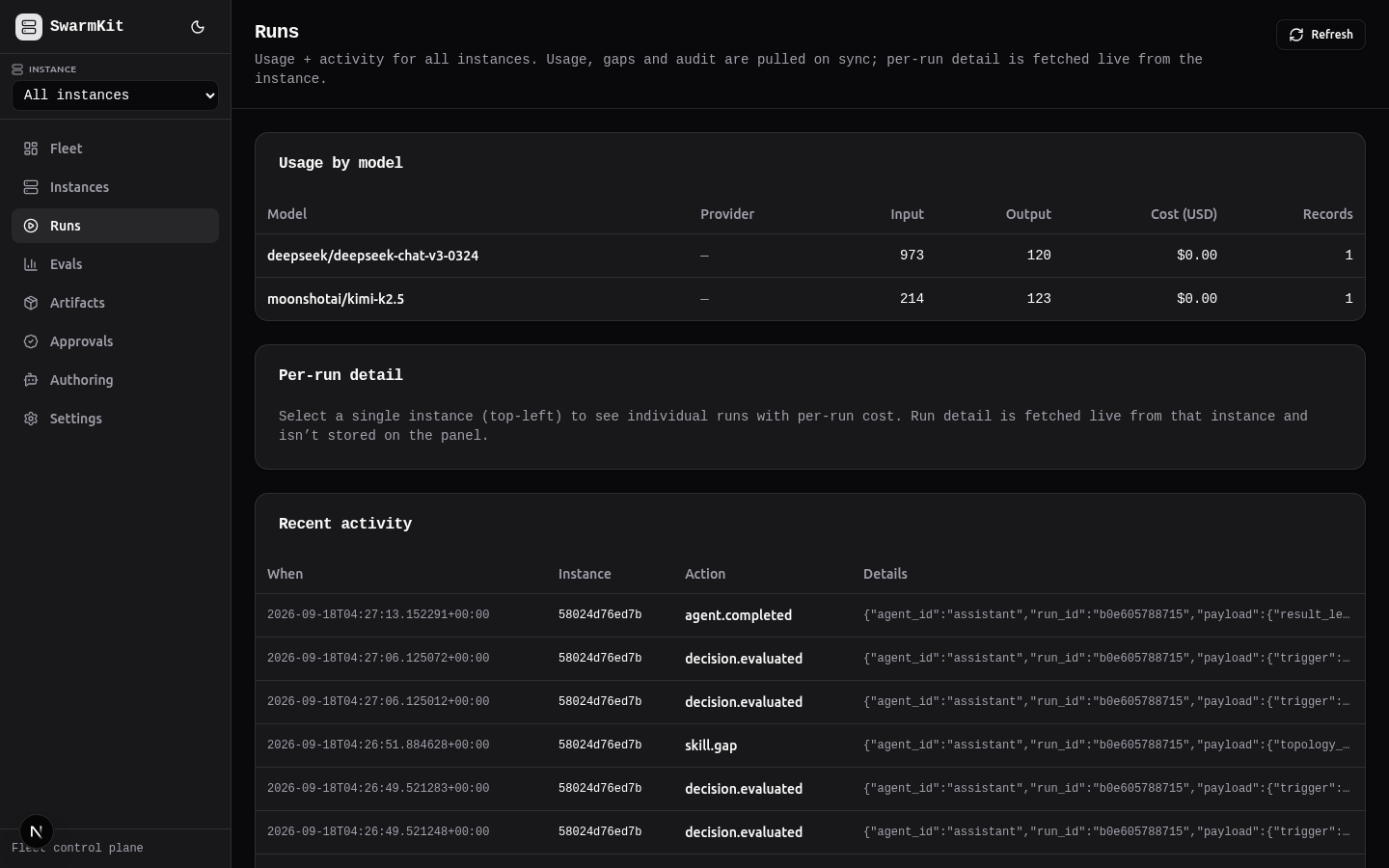
Task: Click output value 123
Action: tap(1039, 299)
